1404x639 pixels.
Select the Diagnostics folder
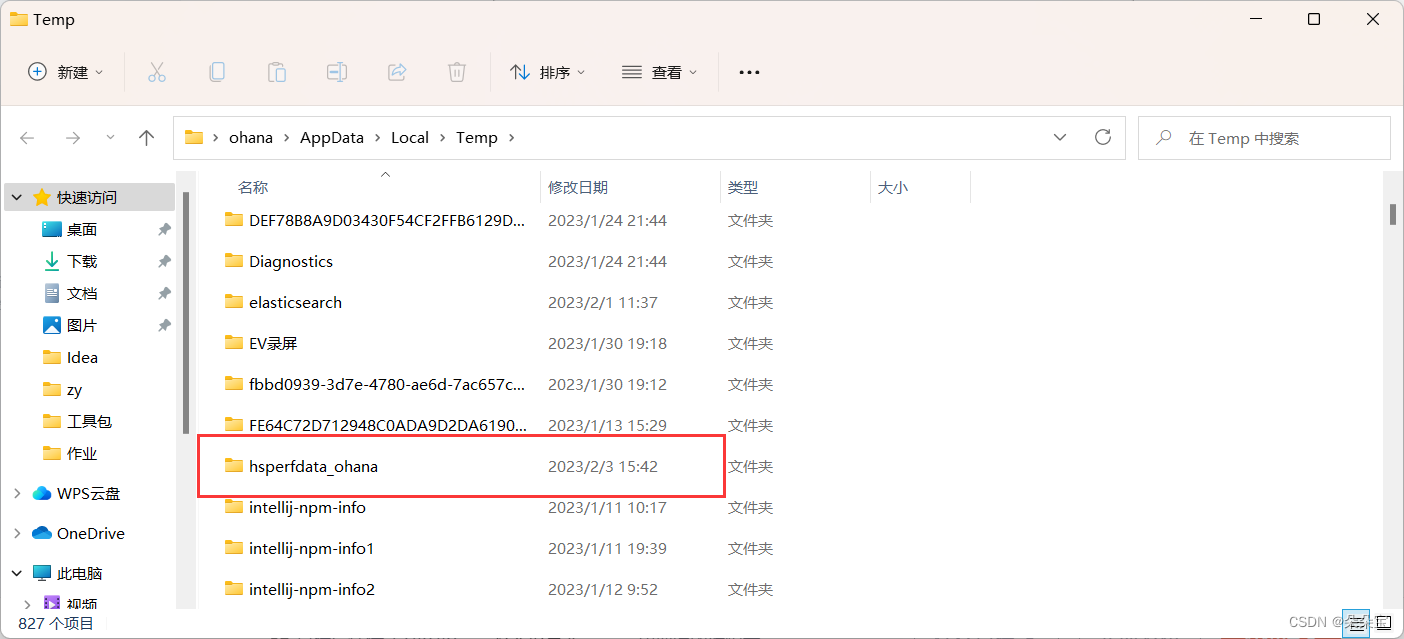coord(291,261)
